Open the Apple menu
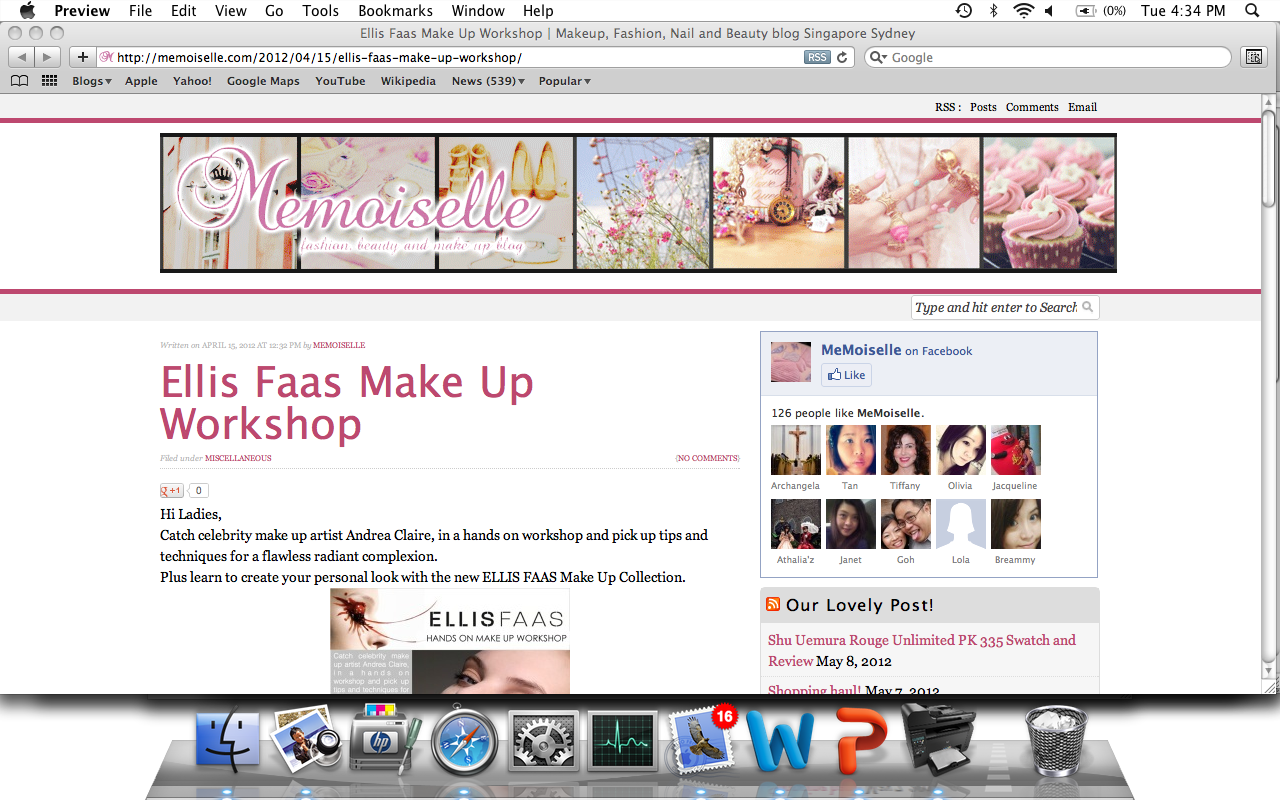The width and height of the screenshot is (1280, 800). pos(27,11)
